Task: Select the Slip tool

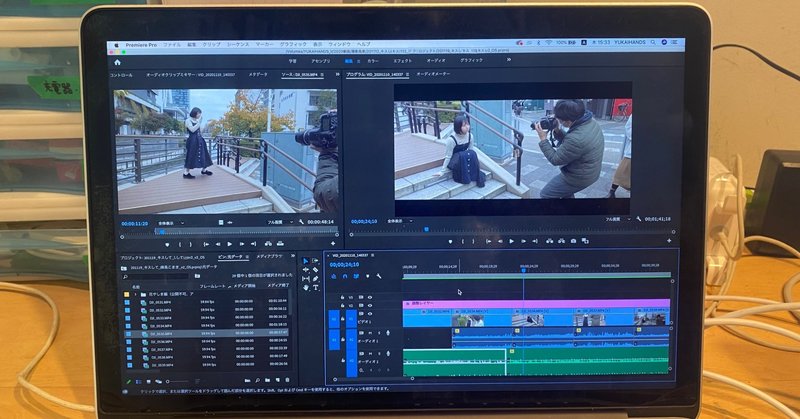Action: (306, 279)
